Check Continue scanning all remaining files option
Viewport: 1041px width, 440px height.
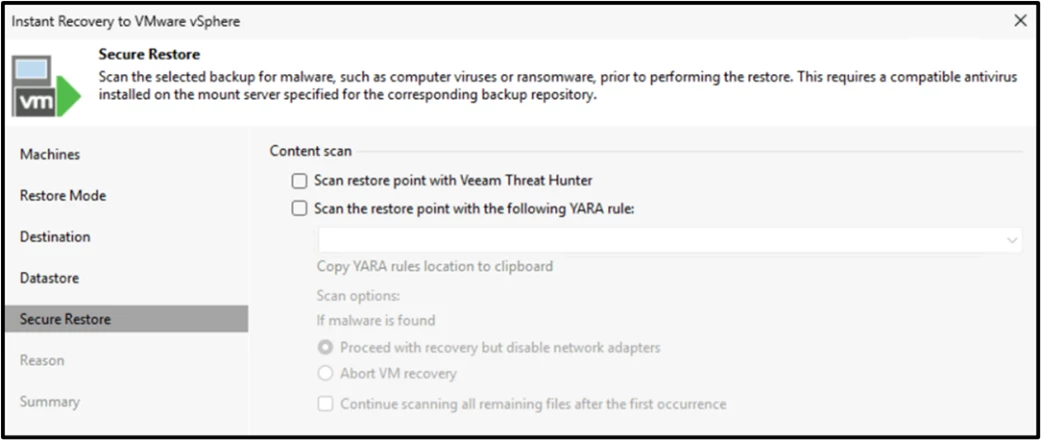tap(325, 404)
